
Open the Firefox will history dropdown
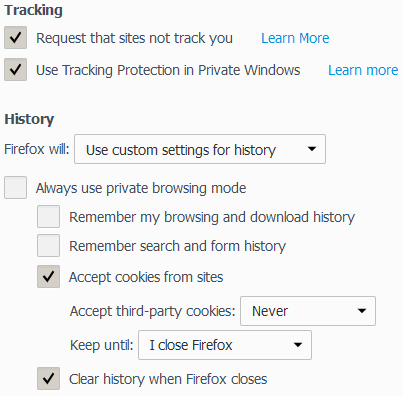pyautogui.click(x=200, y=149)
